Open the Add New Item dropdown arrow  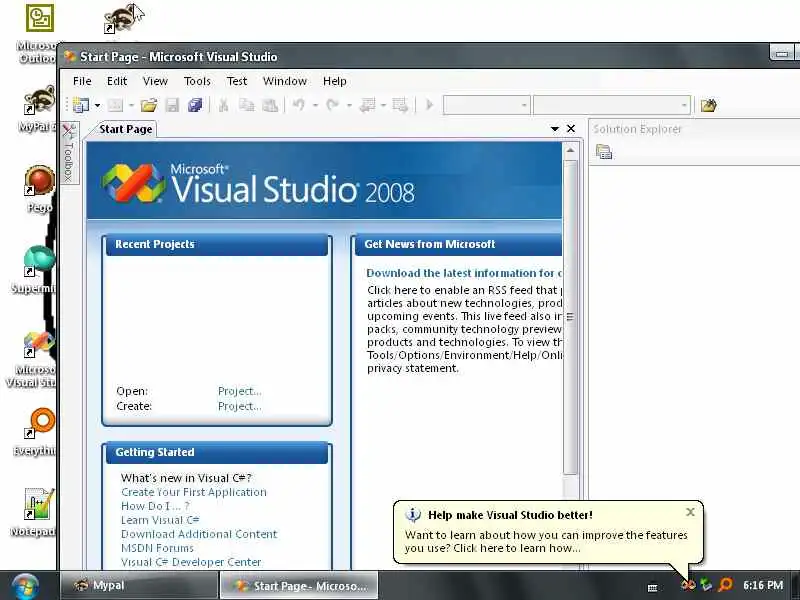(131, 106)
